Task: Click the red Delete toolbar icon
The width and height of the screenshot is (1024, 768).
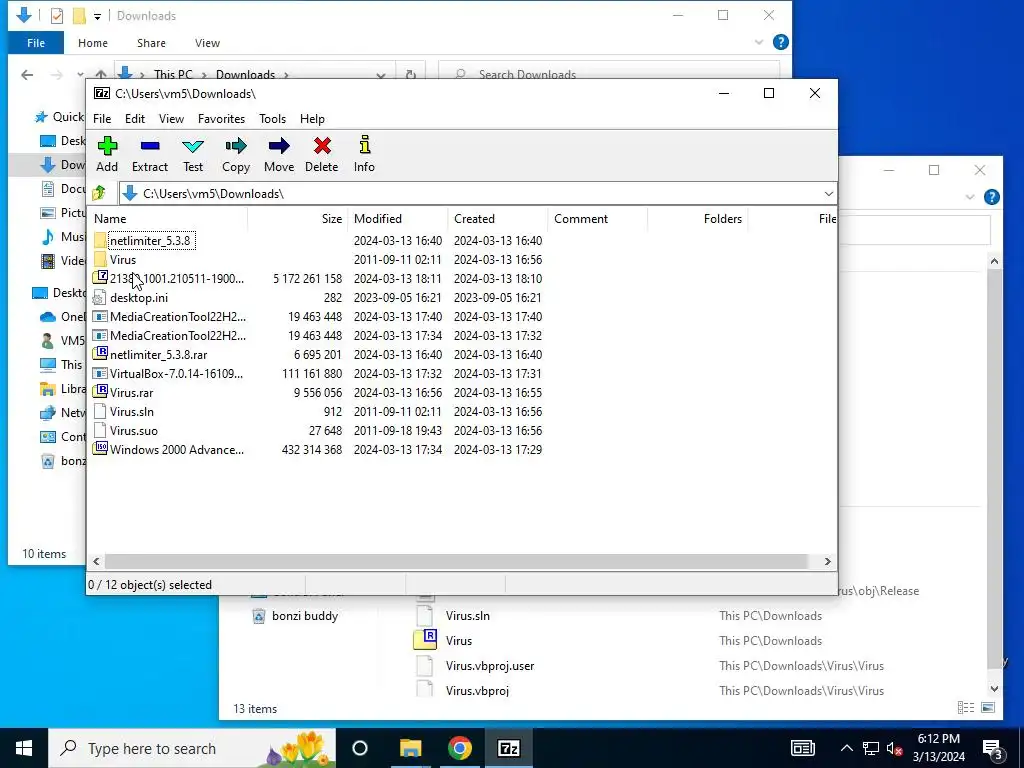Action: pos(322,146)
